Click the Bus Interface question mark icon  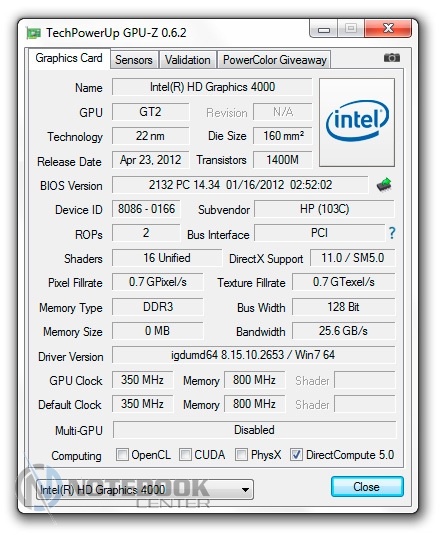point(391,233)
